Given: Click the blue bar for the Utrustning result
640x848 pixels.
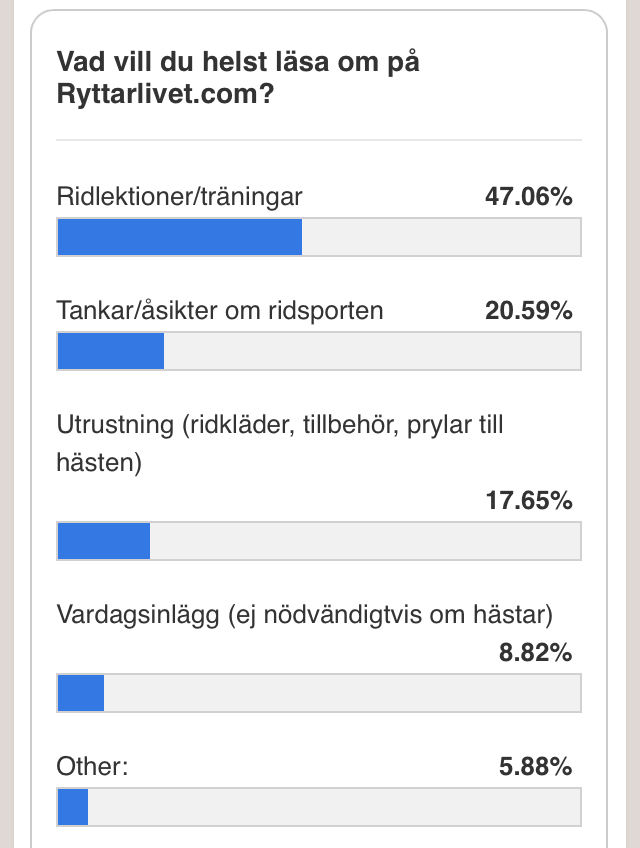Looking at the screenshot, I should (104, 541).
